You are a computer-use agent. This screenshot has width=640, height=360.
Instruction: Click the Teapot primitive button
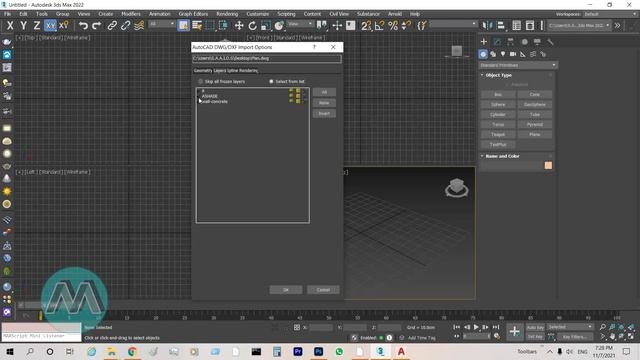coord(498,134)
